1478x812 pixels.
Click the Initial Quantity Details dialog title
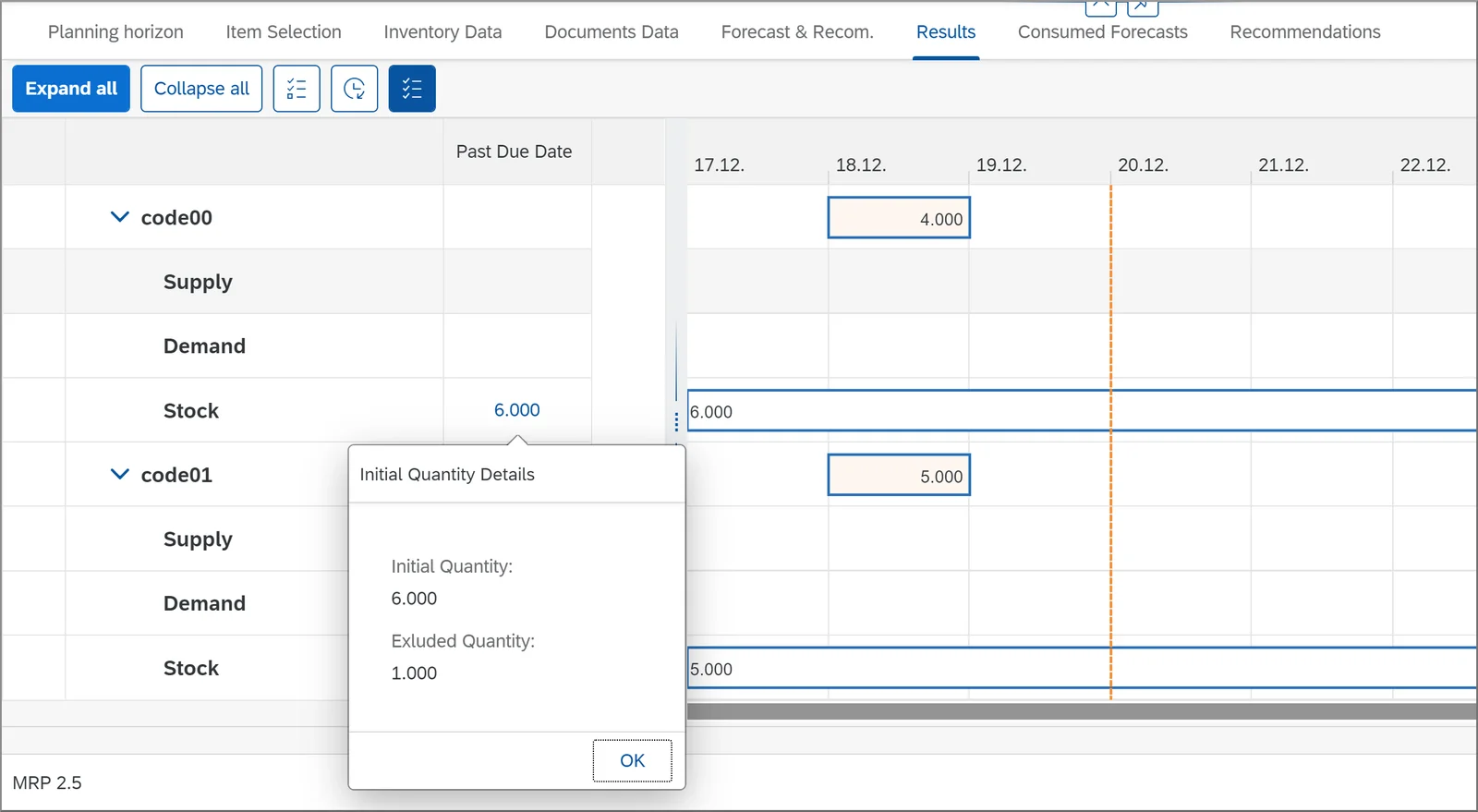point(447,474)
